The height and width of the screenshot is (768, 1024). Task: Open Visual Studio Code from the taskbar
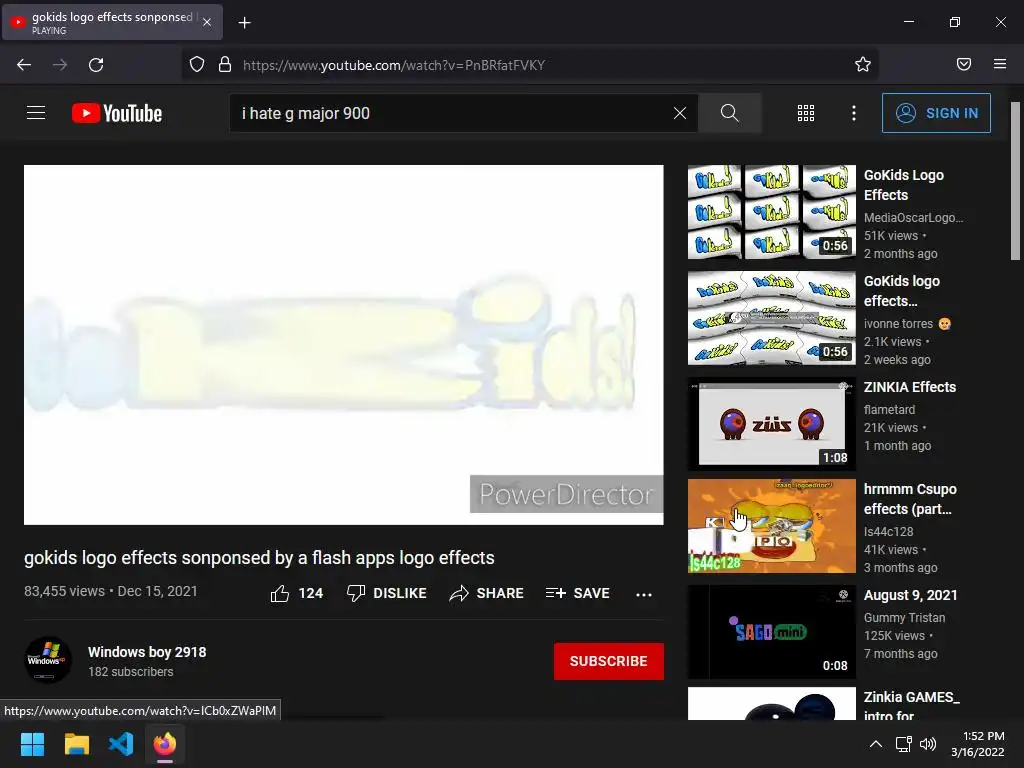121,744
